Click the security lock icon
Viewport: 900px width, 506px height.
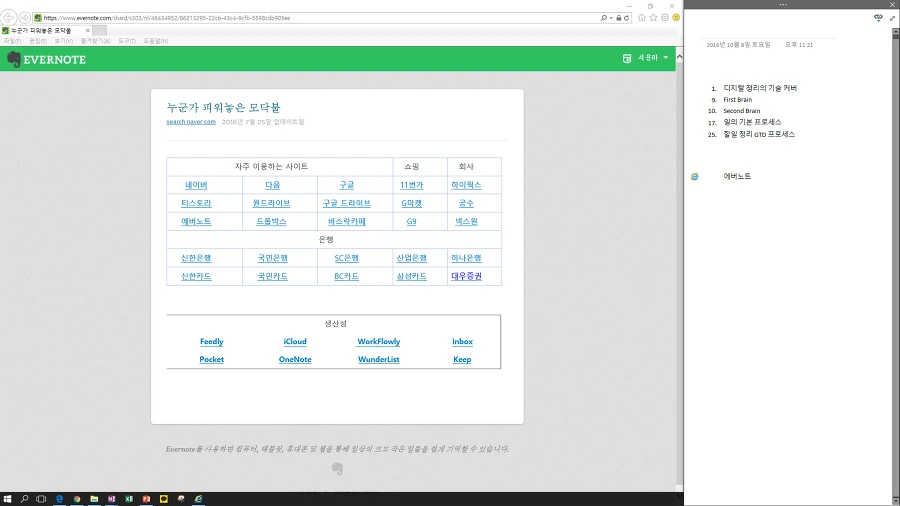(x=619, y=18)
